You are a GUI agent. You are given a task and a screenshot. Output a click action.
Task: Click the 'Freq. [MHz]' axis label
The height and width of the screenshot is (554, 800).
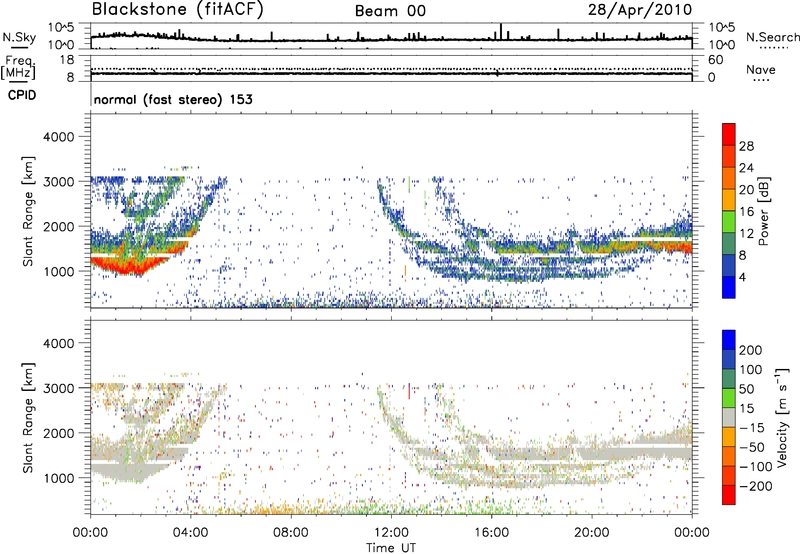pos(19,67)
